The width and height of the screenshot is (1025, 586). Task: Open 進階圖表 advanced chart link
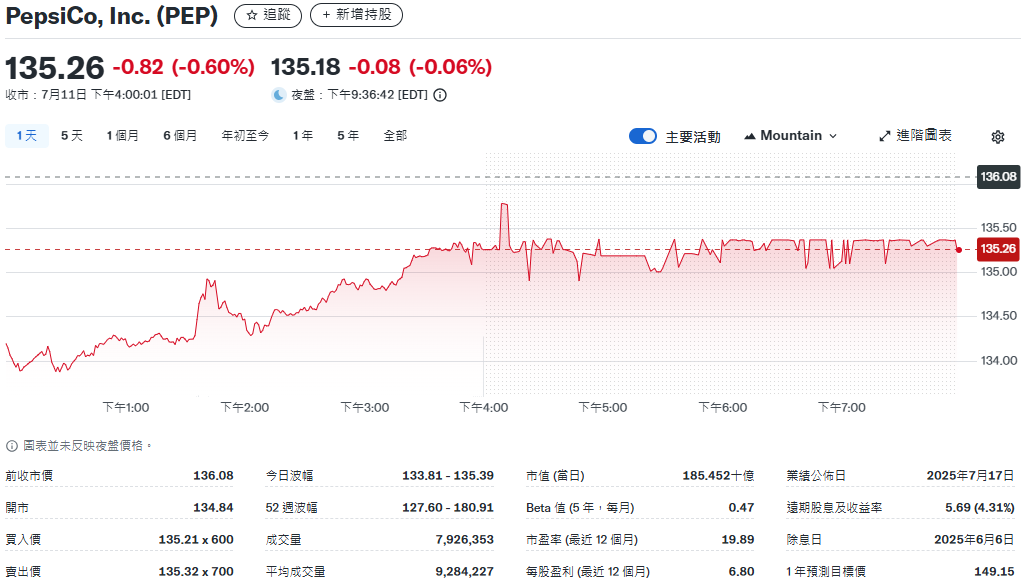915,135
